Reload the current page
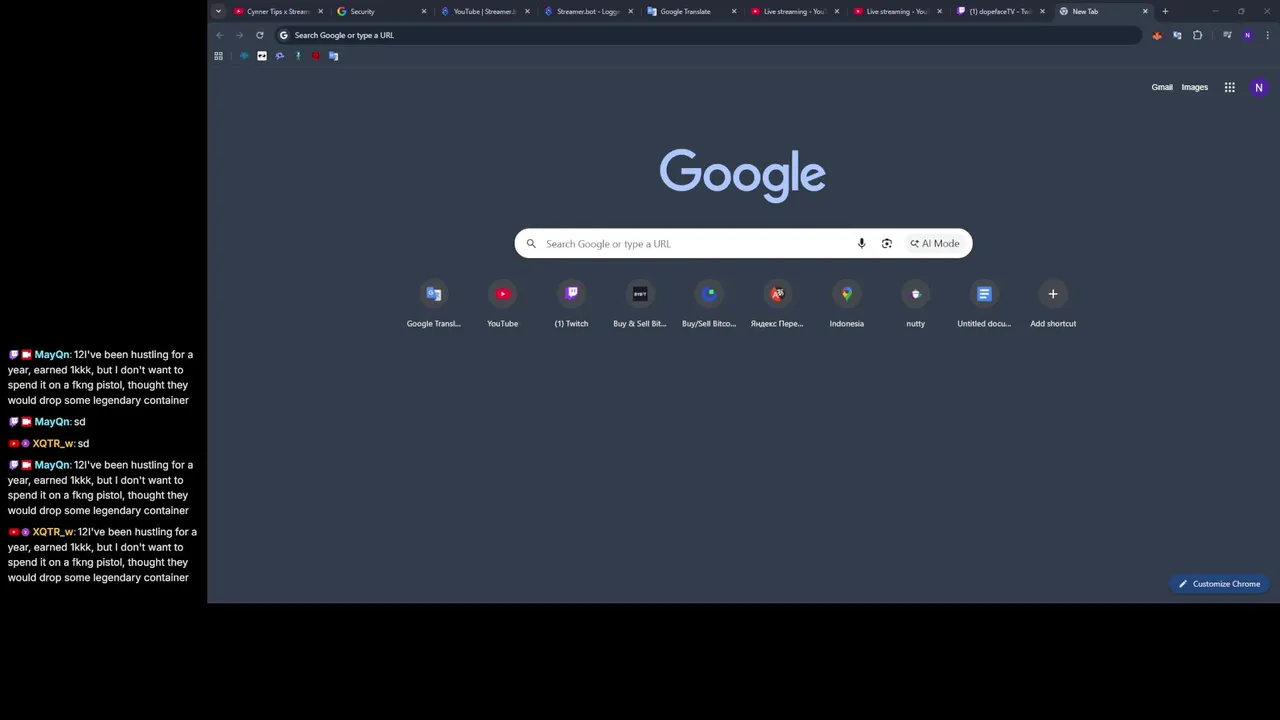Screen dimensions: 1280x720 [259, 35]
